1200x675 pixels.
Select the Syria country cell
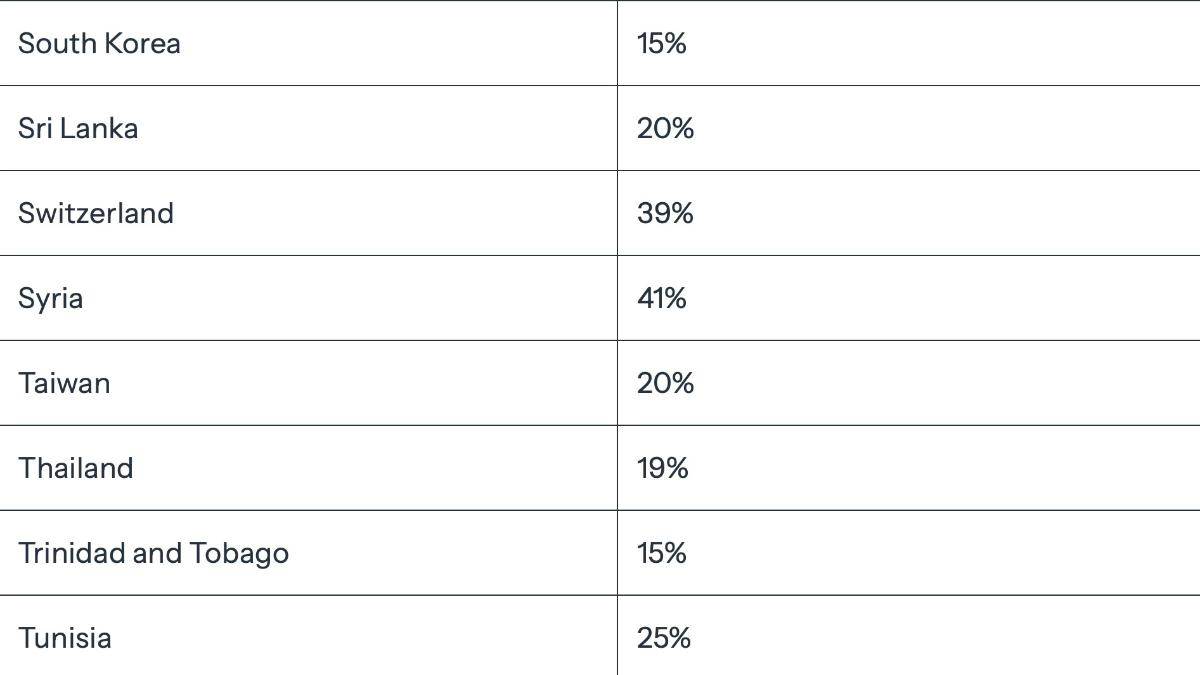308,298
